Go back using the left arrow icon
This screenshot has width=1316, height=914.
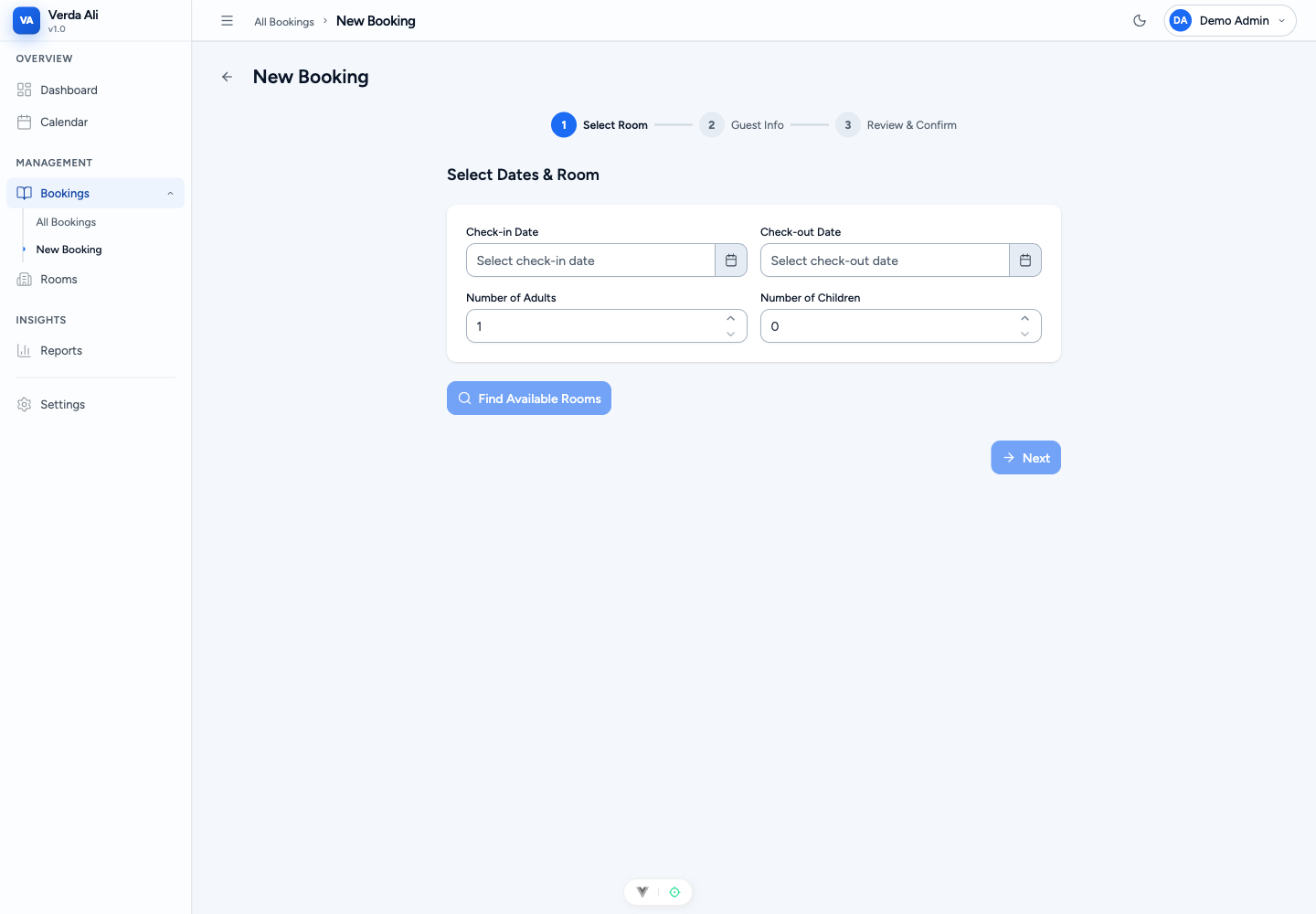coord(227,77)
